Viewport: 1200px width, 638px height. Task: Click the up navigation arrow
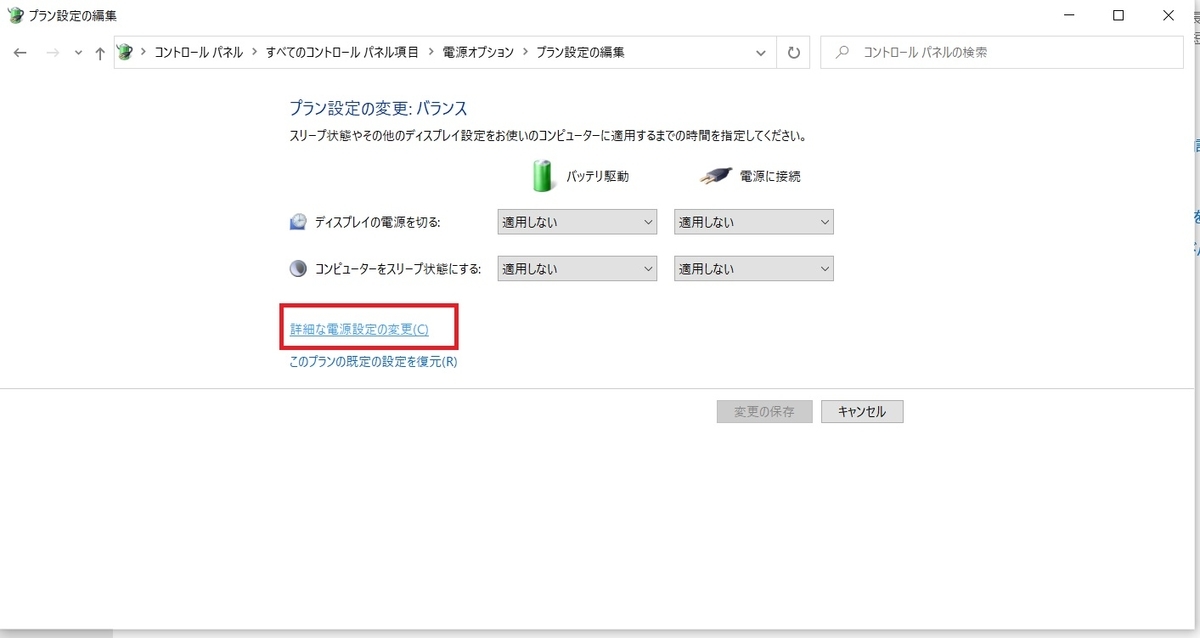click(100, 52)
